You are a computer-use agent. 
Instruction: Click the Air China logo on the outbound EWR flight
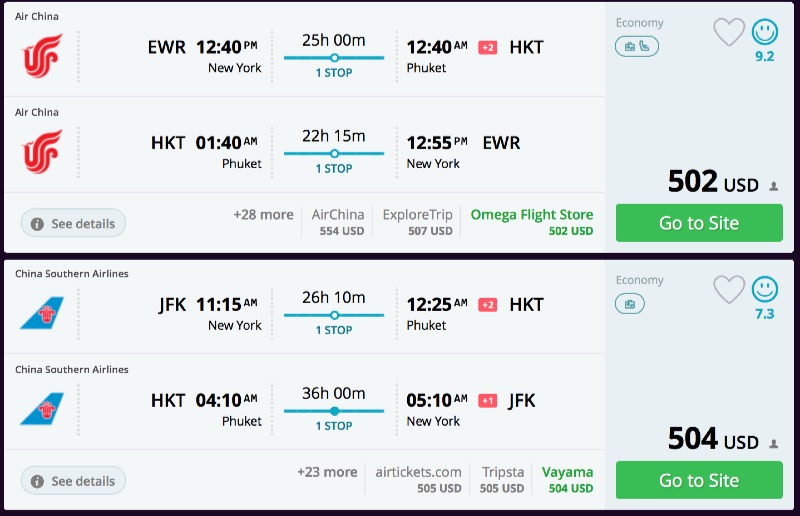tap(43, 56)
